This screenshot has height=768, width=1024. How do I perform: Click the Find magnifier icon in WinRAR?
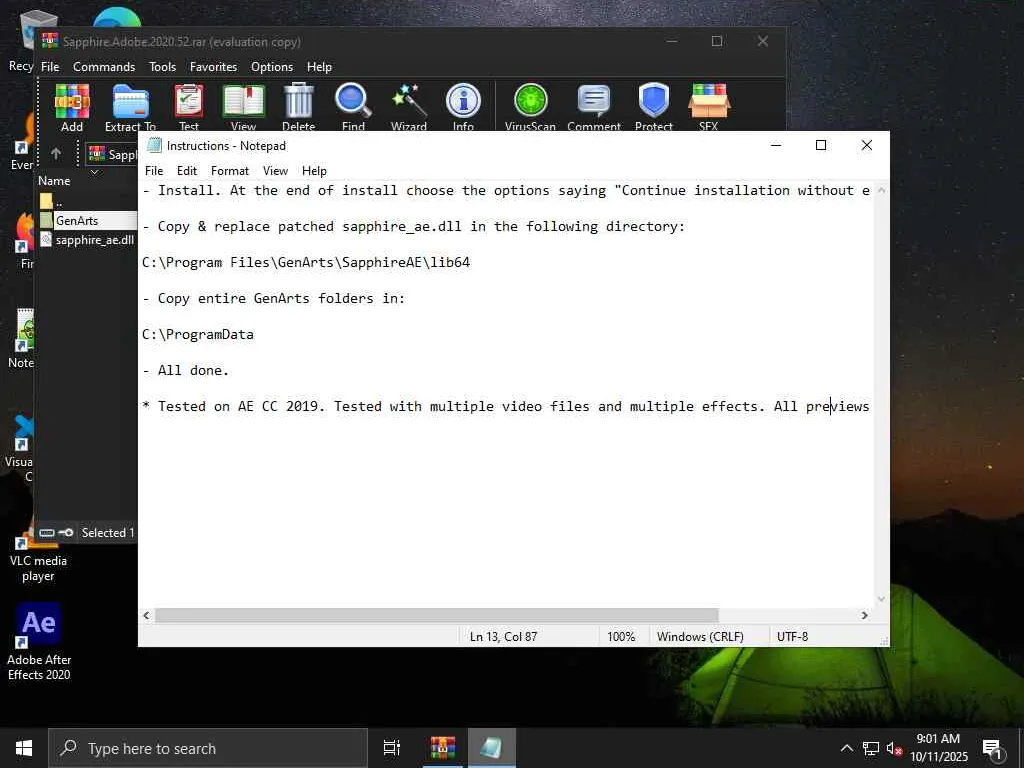pos(353,108)
